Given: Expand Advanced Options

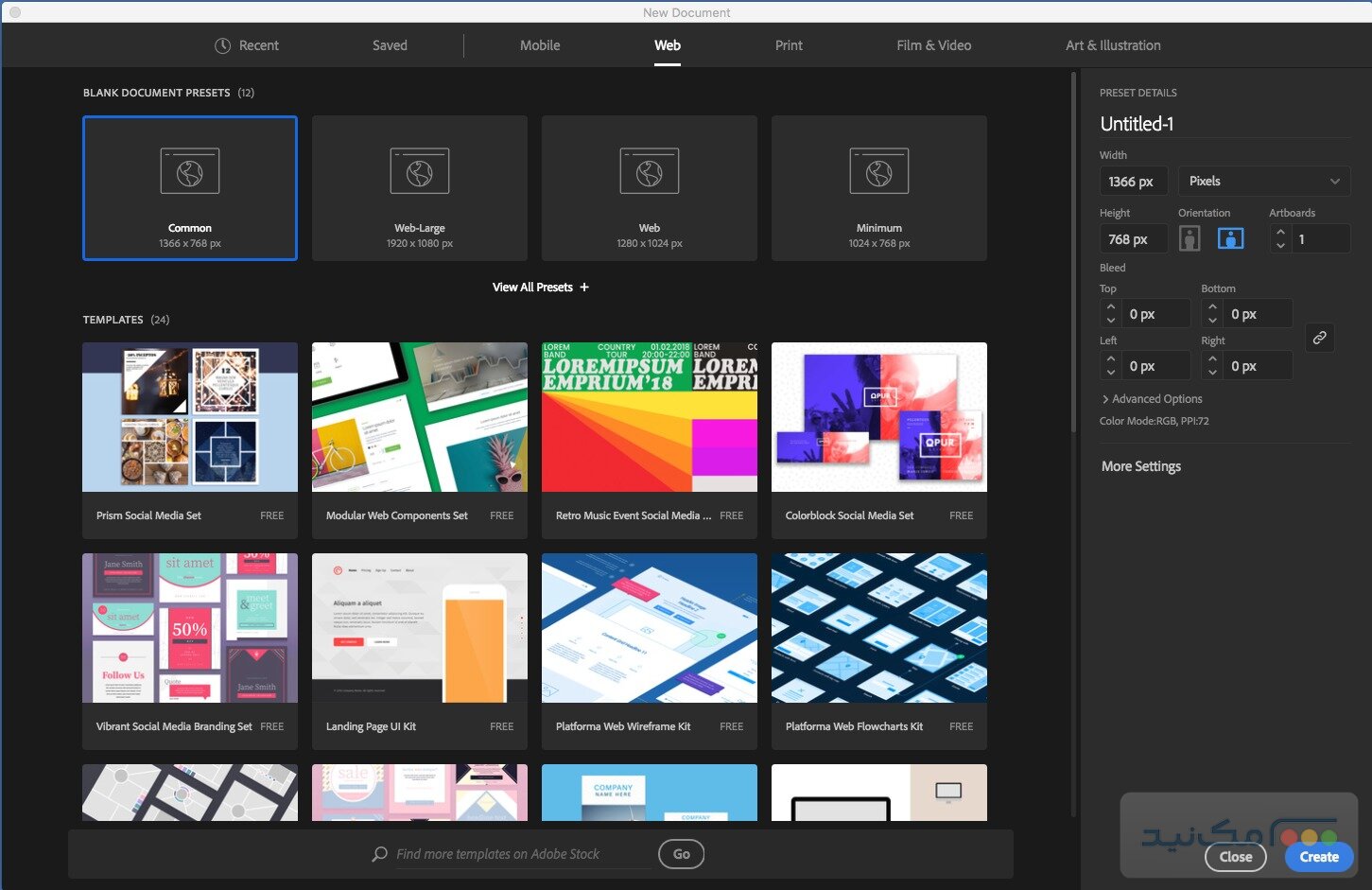Looking at the screenshot, I should click(x=1152, y=398).
